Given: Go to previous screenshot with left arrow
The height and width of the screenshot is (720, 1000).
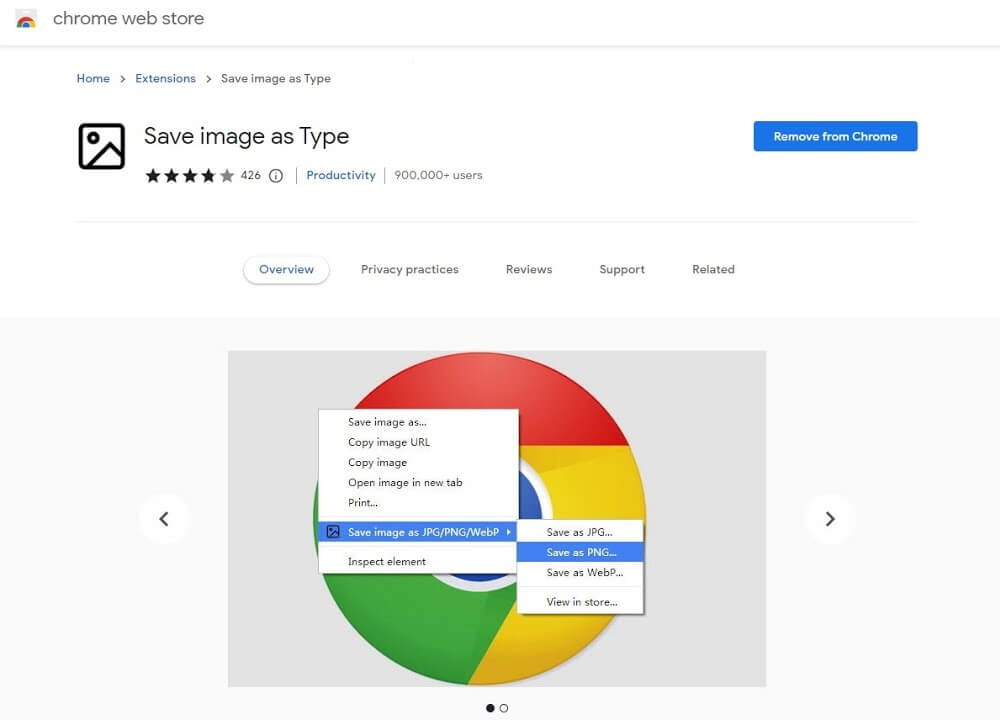Looking at the screenshot, I should point(164,518).
